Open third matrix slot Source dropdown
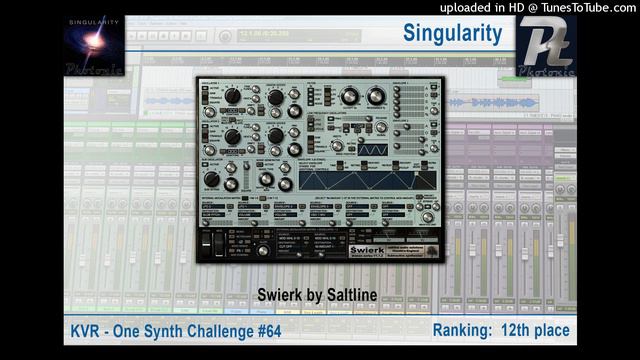Screen dimensions: 640x360 285,207
